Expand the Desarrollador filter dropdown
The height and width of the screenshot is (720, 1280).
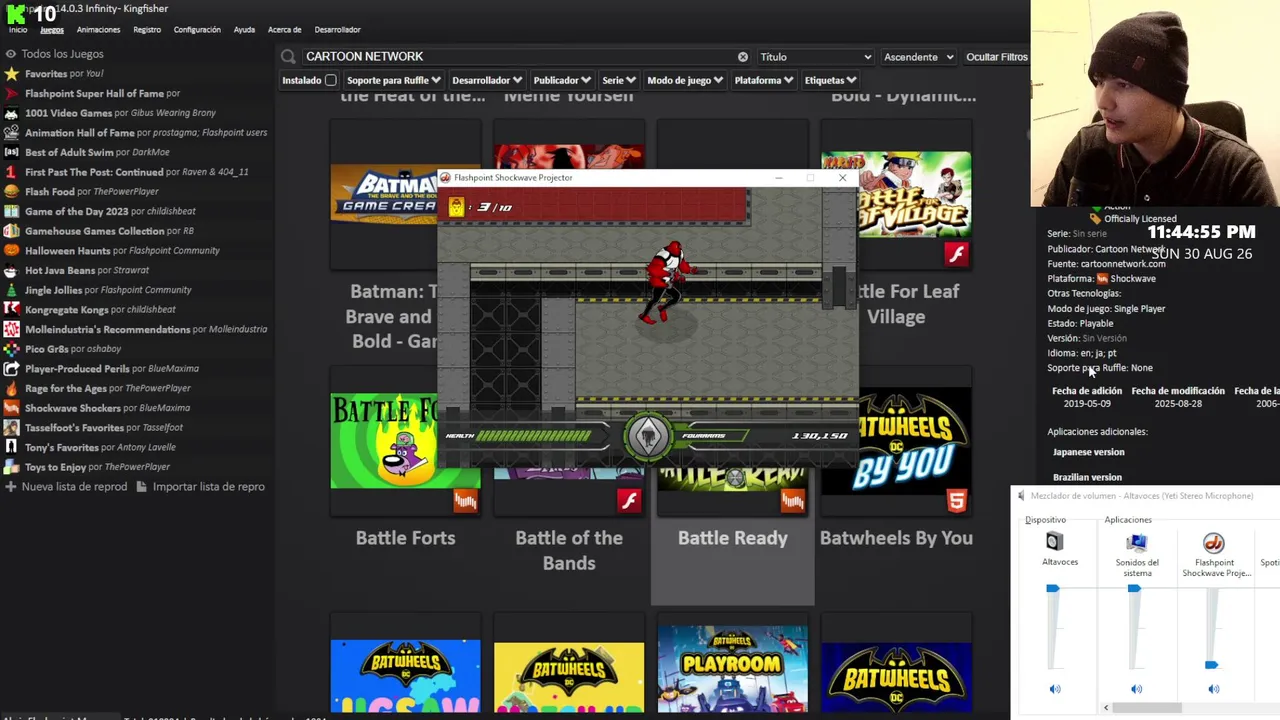tap(487, 80)
